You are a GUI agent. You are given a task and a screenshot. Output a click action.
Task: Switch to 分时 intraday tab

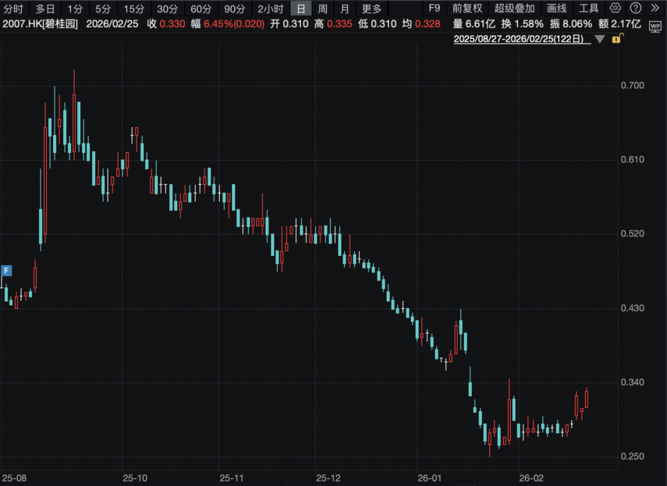13,8
